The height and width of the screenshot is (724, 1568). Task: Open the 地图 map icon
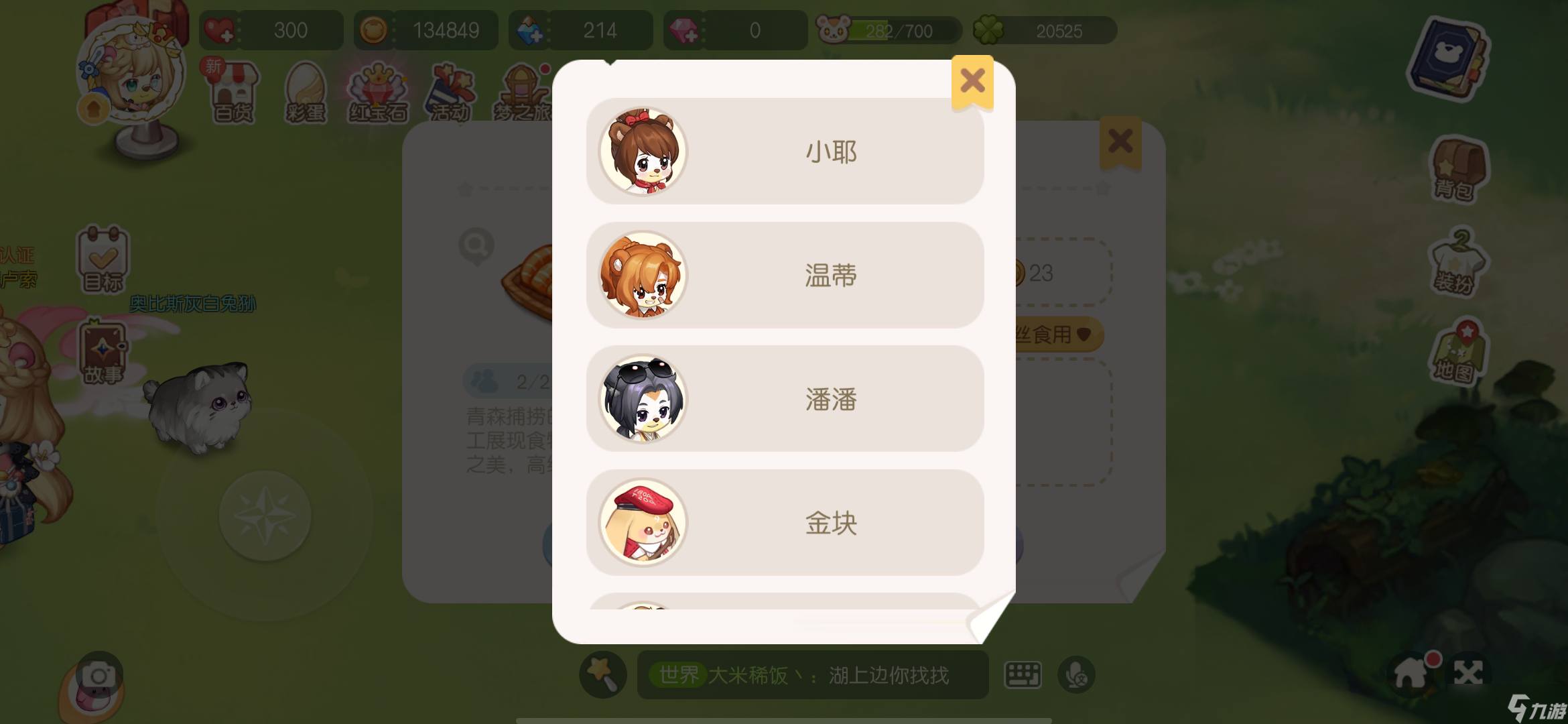pos(1457,351)
